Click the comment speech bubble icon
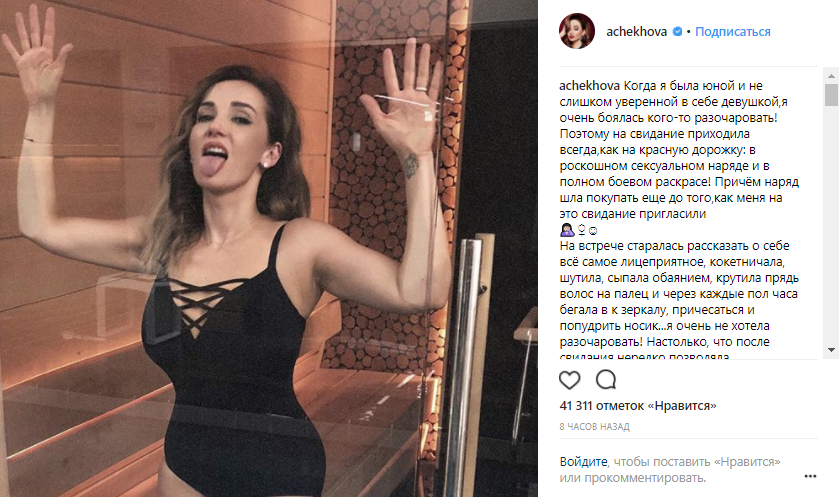 pos(606,380)
